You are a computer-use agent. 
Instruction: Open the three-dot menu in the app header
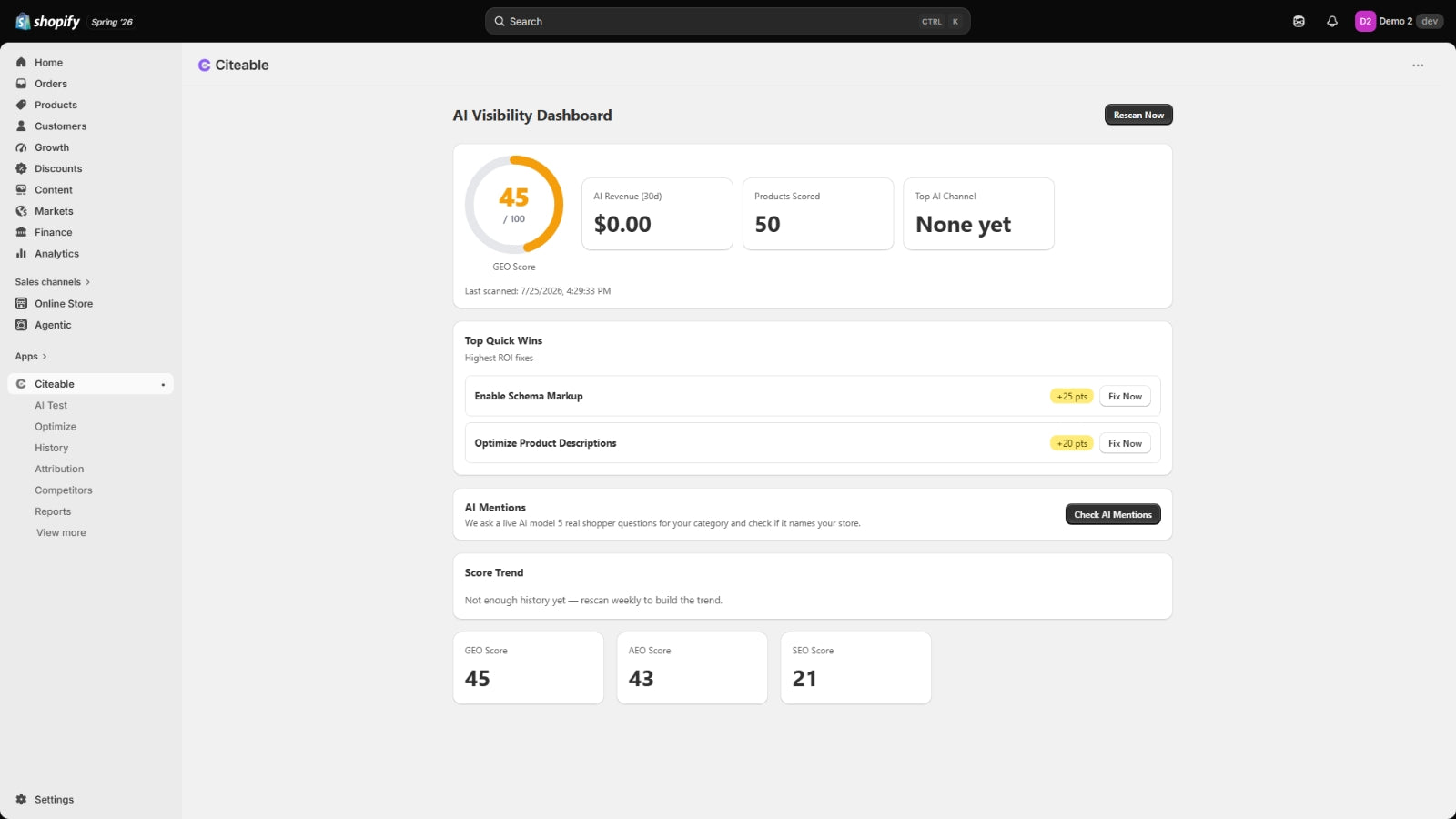[1418, 66]
